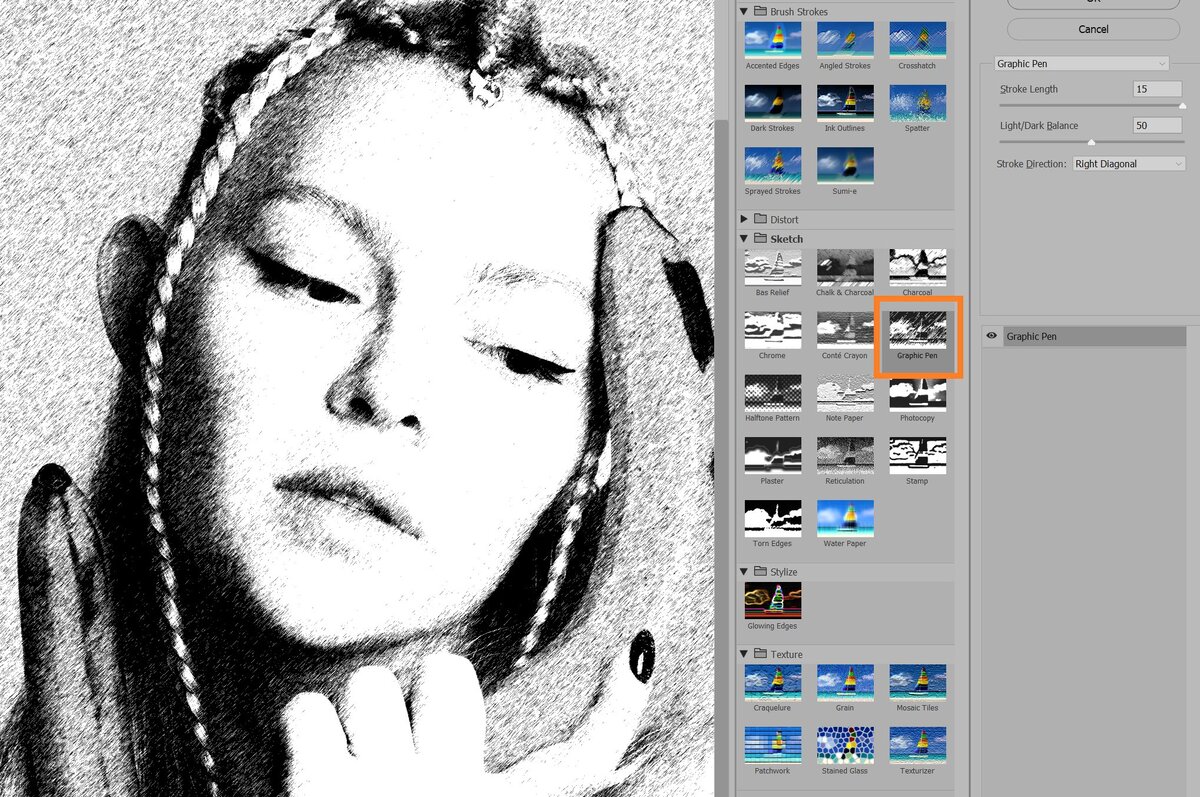Choose the Crosshatch filter thumbnail
The width and height of the screenshot is (1200, 797).
tap(917, 39)
